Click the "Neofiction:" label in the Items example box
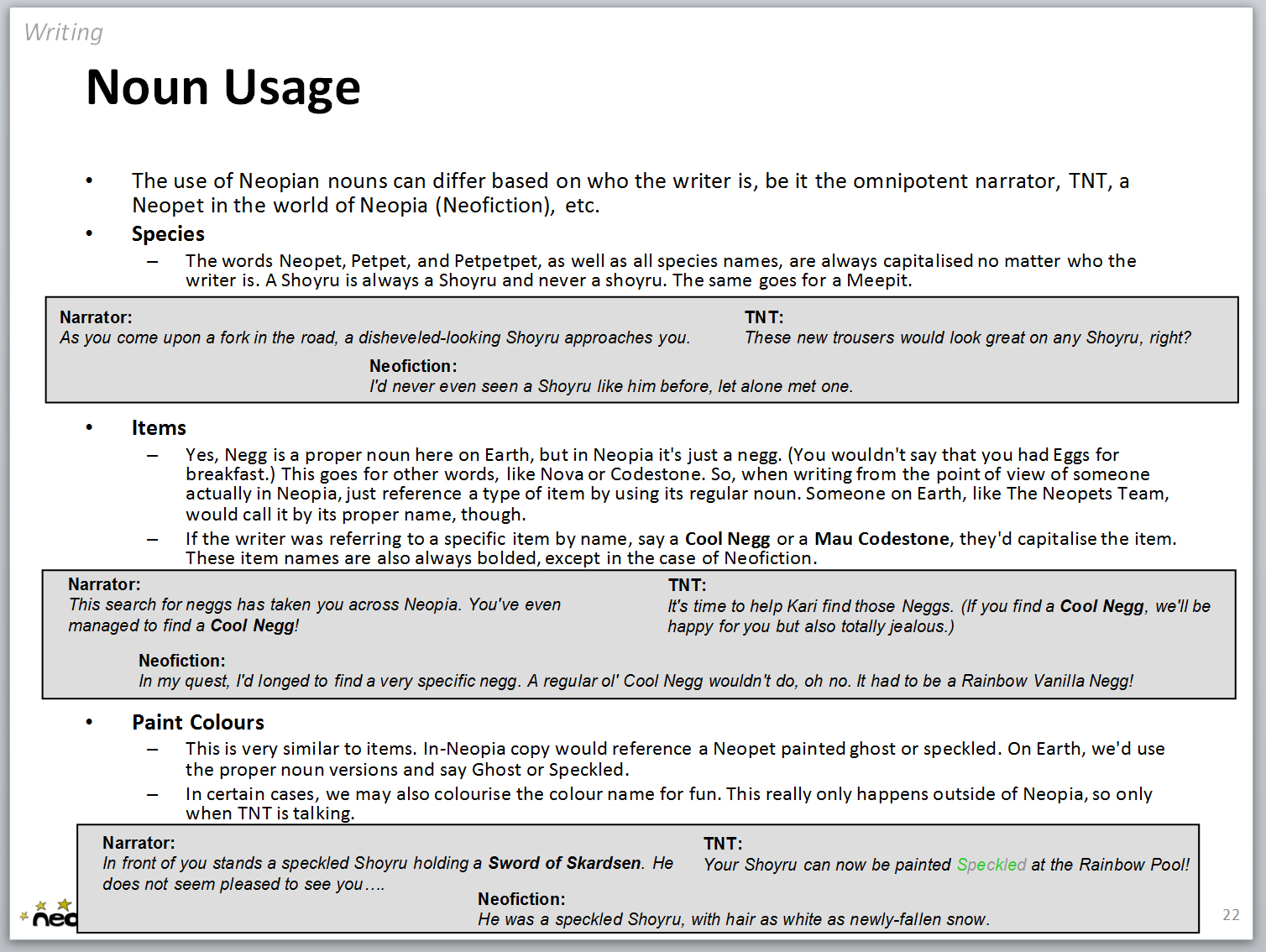This screenshot has width=1266, height=952. [181, 661]
